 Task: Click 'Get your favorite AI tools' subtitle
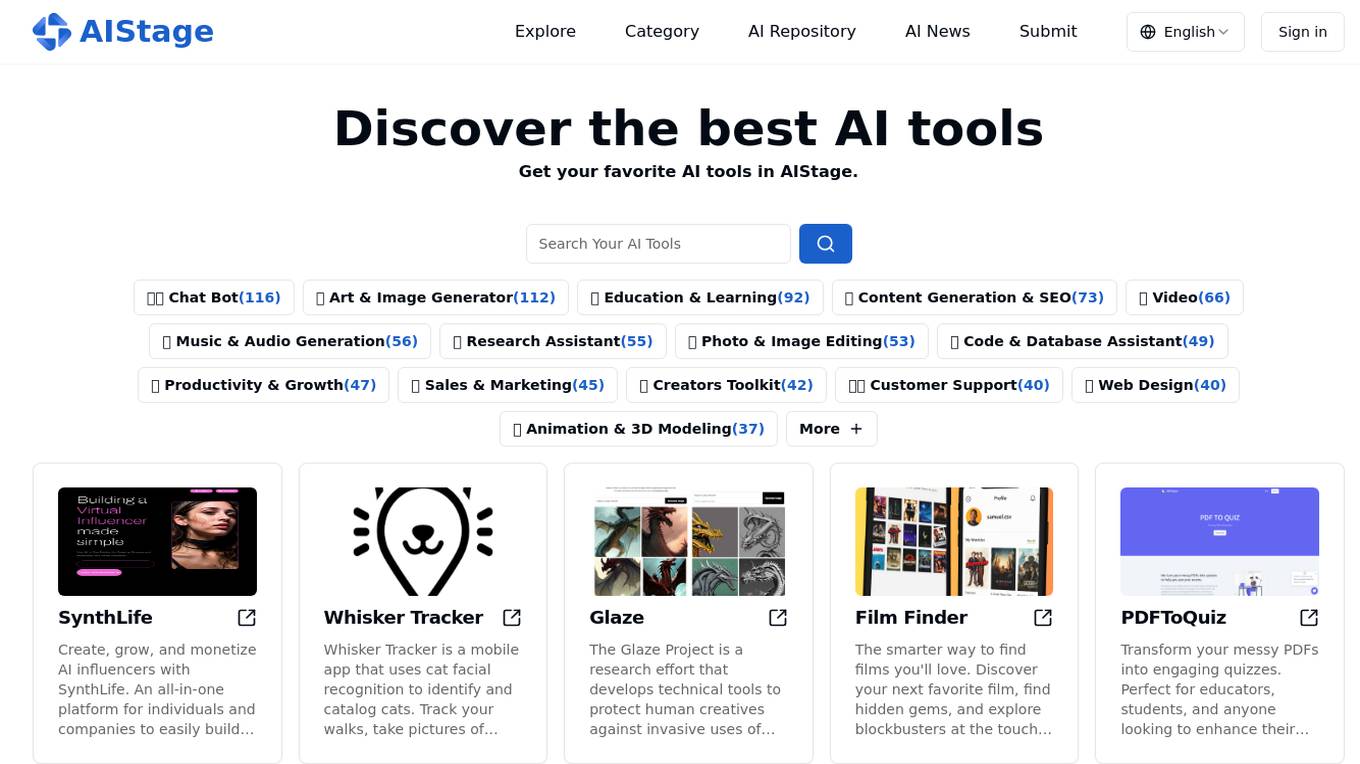pyautogui.click(x=688, y=172)
